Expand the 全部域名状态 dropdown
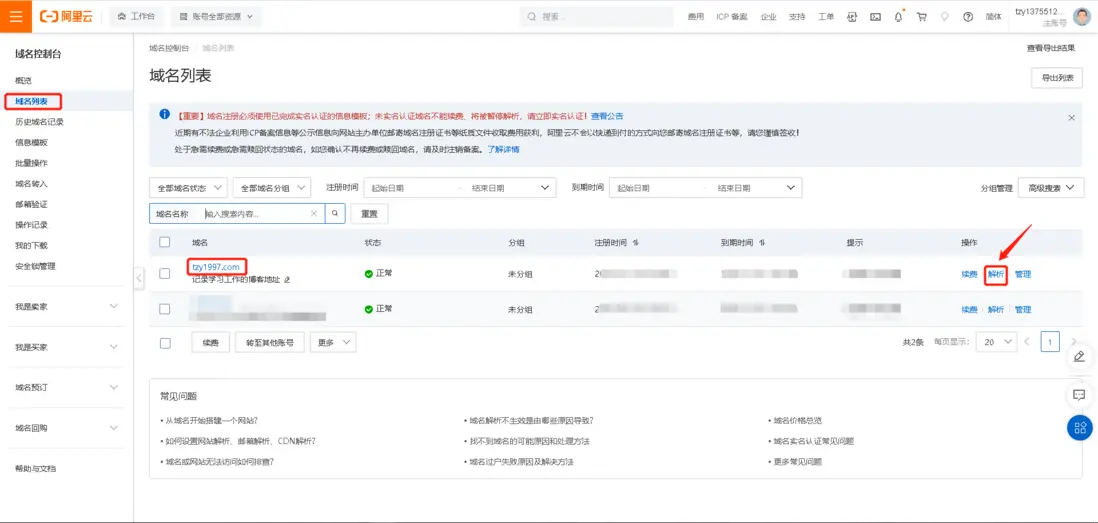 188,188
